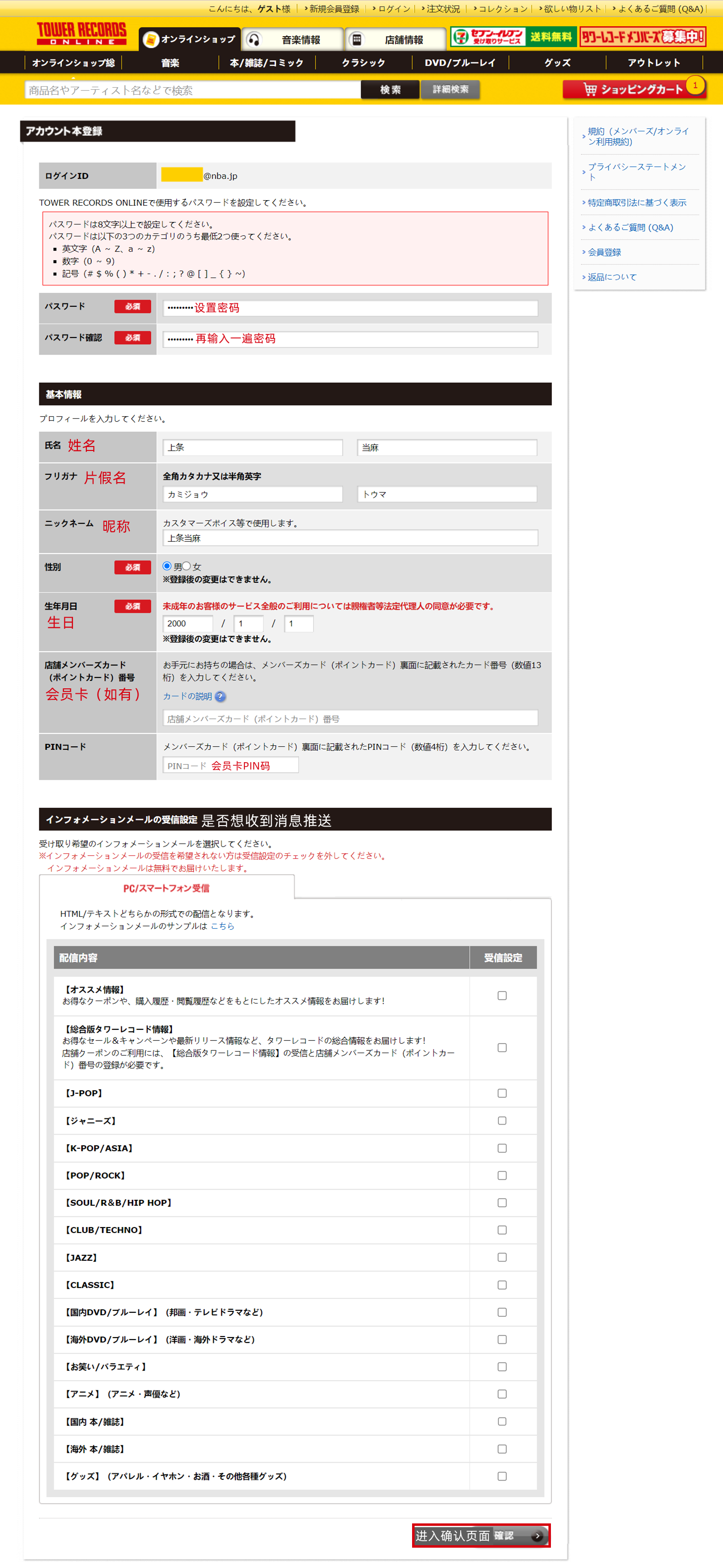Viewport: 723px width, 1568px height.
Task: Click the Tower Records Online logo
Action: pyautogui.click(x=82, y=34)
